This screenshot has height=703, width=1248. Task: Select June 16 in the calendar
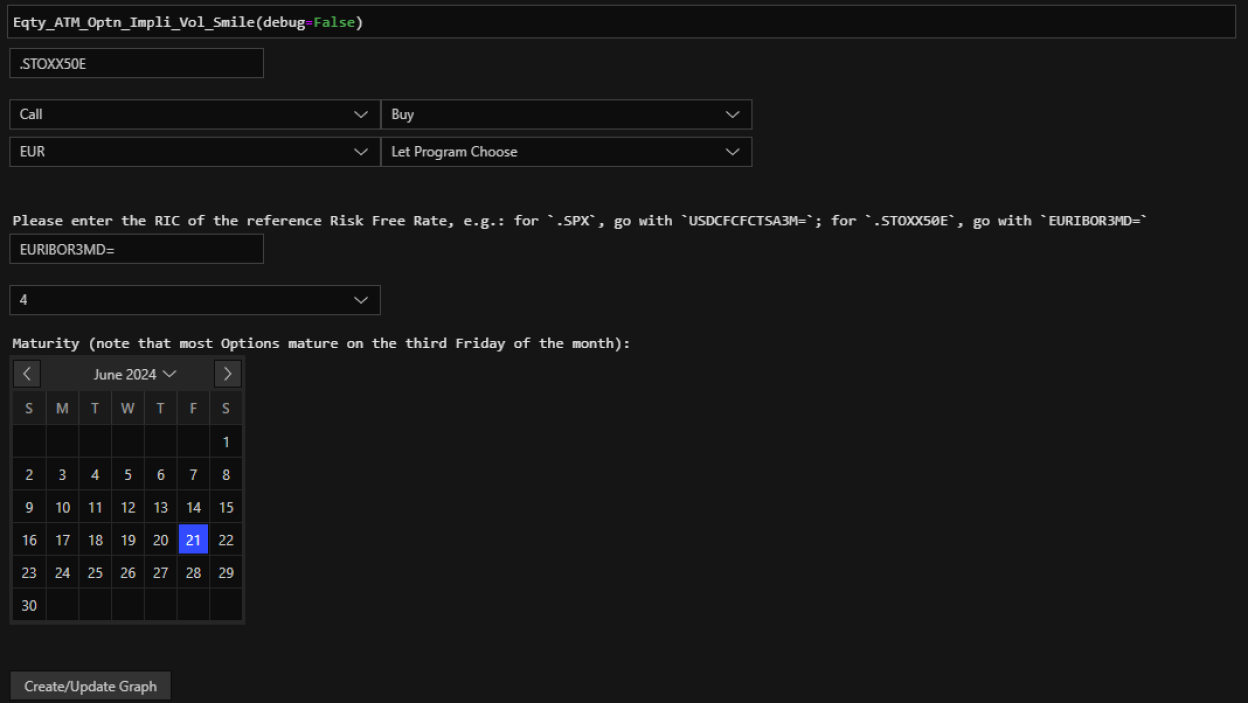(x=29, y=540)
